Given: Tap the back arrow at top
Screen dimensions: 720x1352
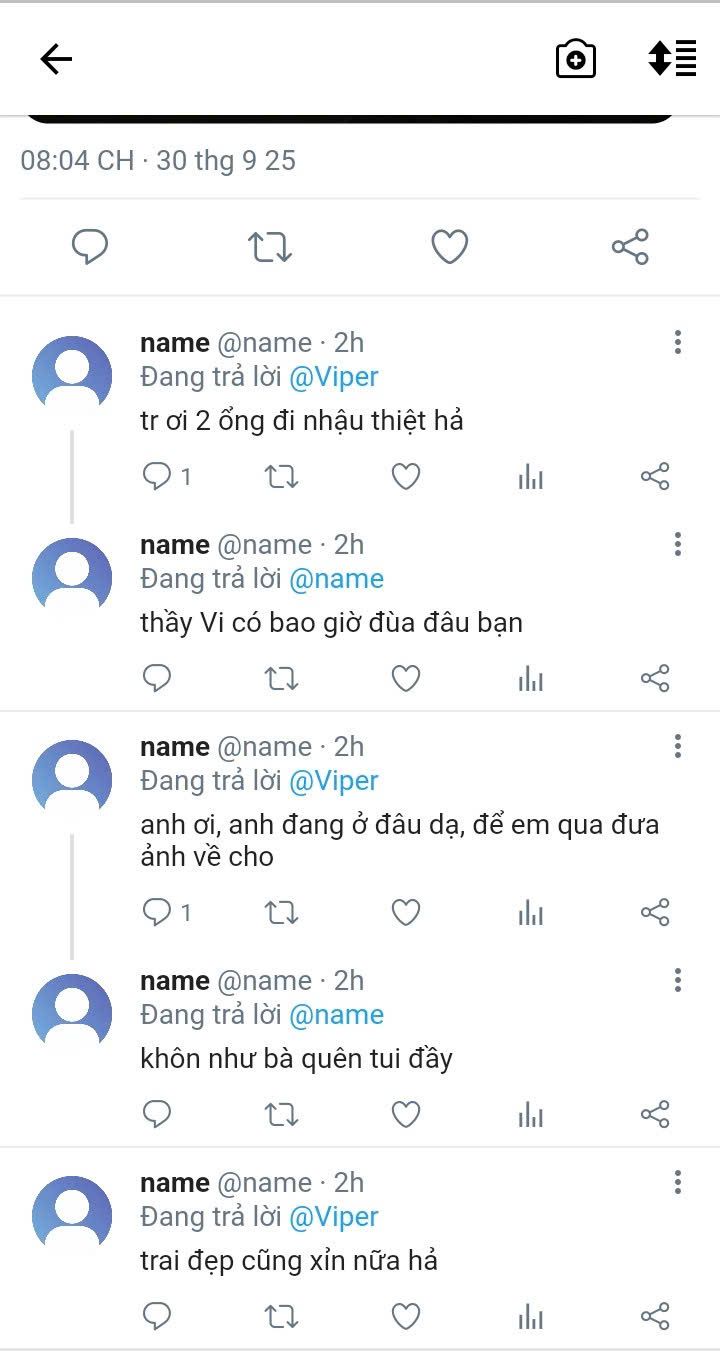Looking at the screenshot, I should [x=56, y=60].
